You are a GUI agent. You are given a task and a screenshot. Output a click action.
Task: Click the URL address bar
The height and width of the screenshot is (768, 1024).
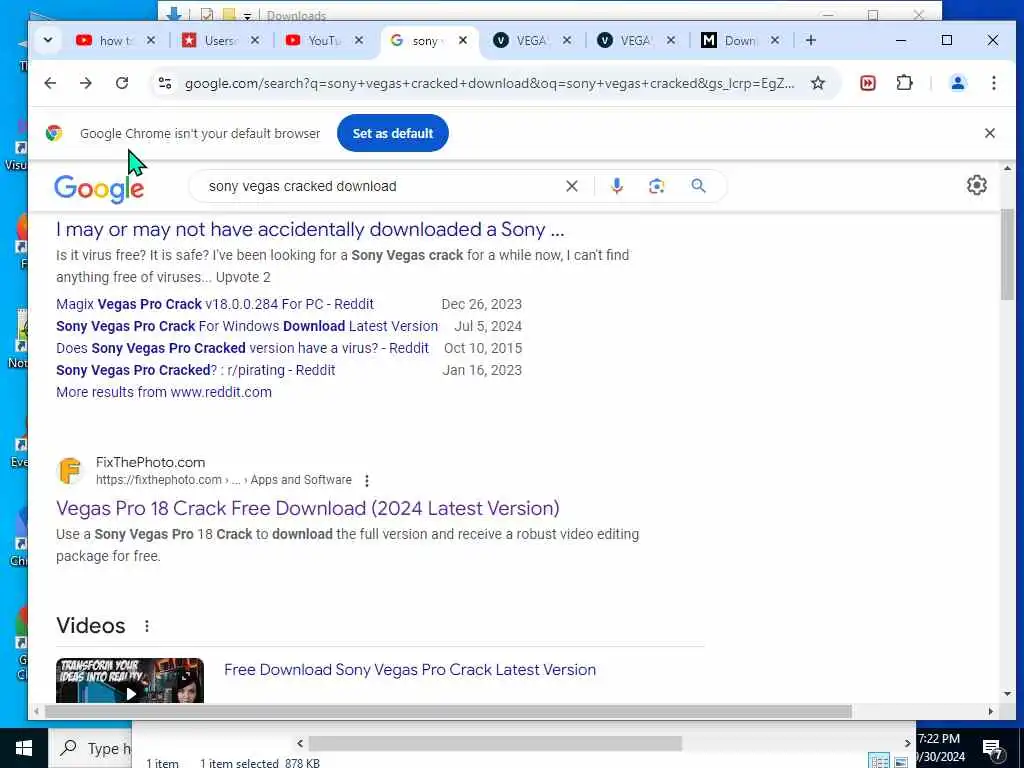click(489, 84)
